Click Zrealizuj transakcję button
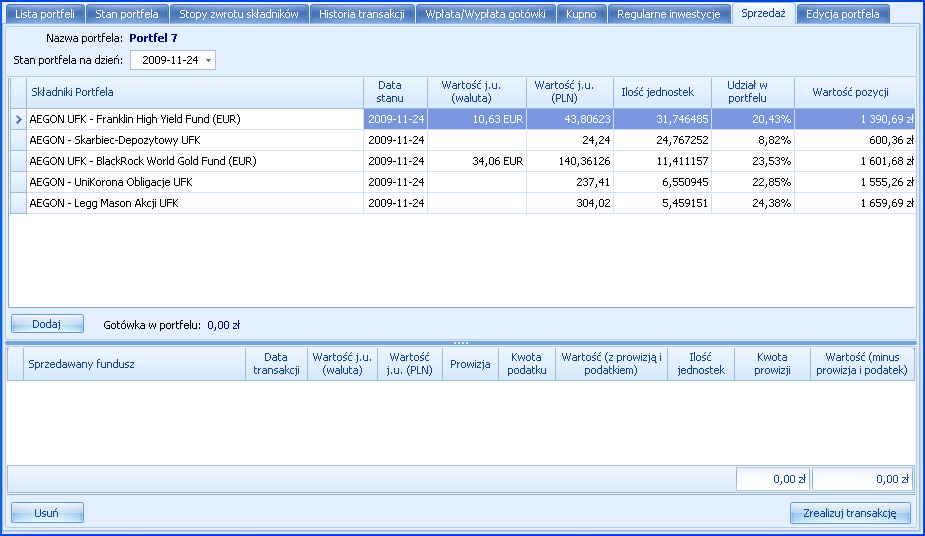 (850, 512)
